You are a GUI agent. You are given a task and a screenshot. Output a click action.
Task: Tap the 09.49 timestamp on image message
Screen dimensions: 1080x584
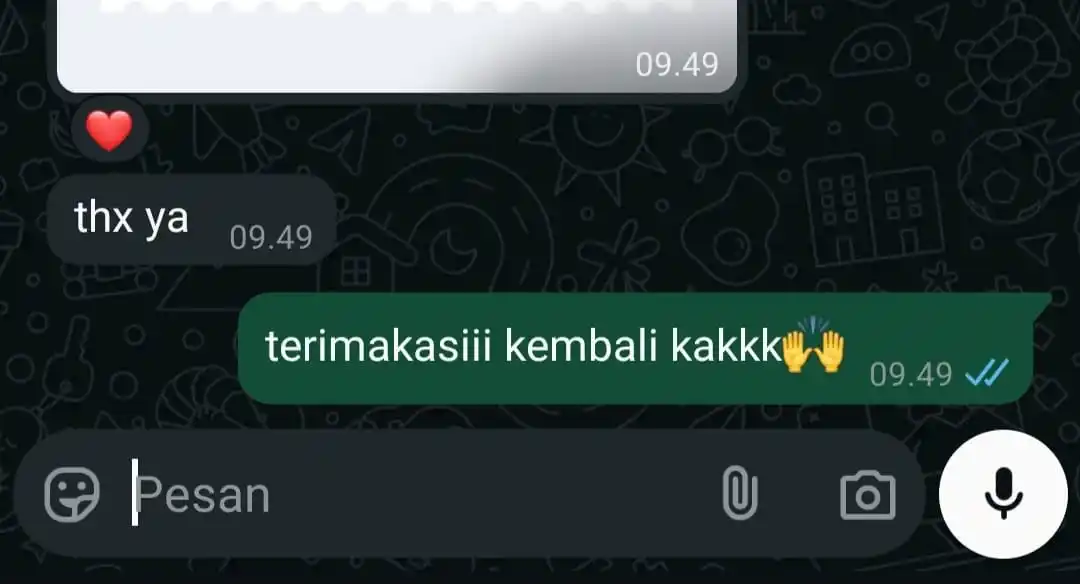pyautogui.click(x=676, y=65)
